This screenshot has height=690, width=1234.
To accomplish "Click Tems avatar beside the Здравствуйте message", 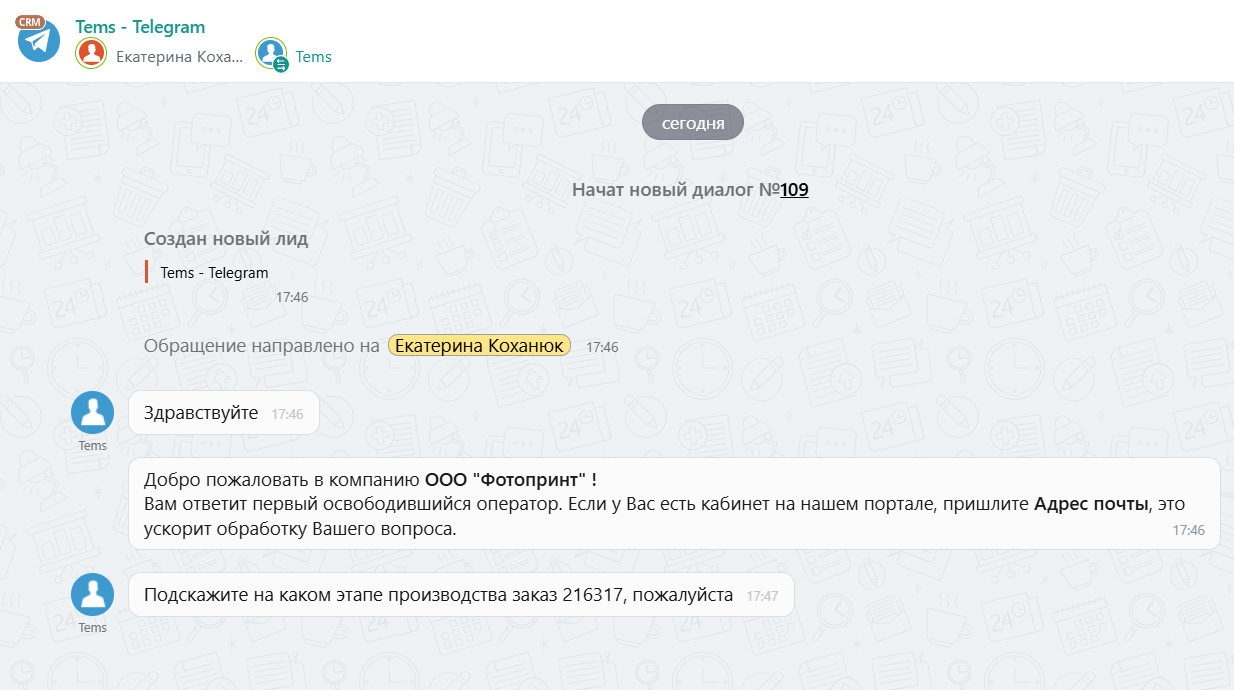I will (92, 413).
